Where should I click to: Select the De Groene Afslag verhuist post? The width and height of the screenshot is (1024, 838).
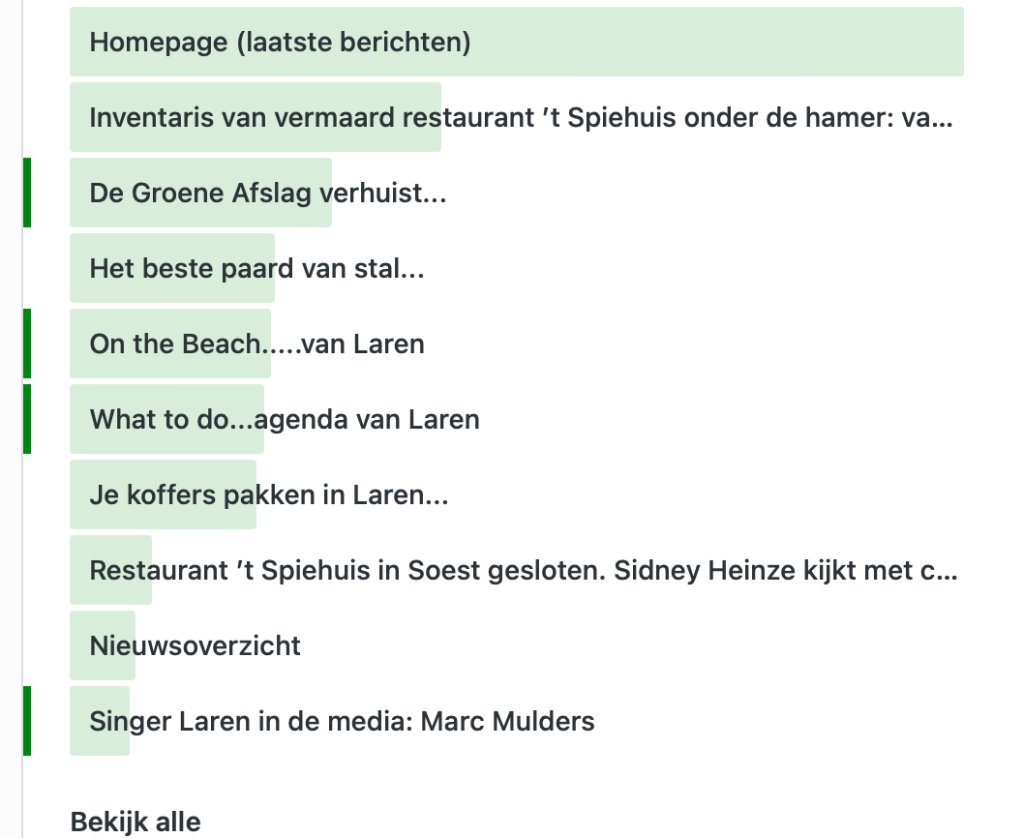267,193
